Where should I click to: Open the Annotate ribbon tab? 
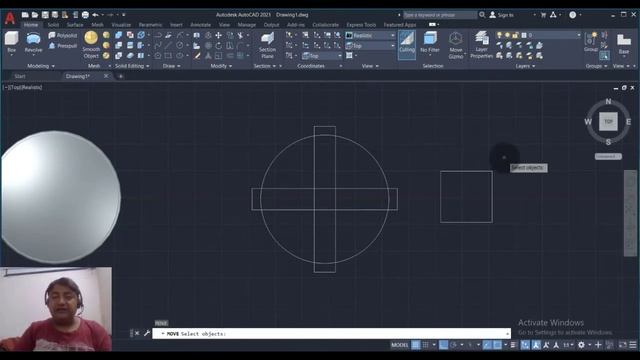click(200, 25)
